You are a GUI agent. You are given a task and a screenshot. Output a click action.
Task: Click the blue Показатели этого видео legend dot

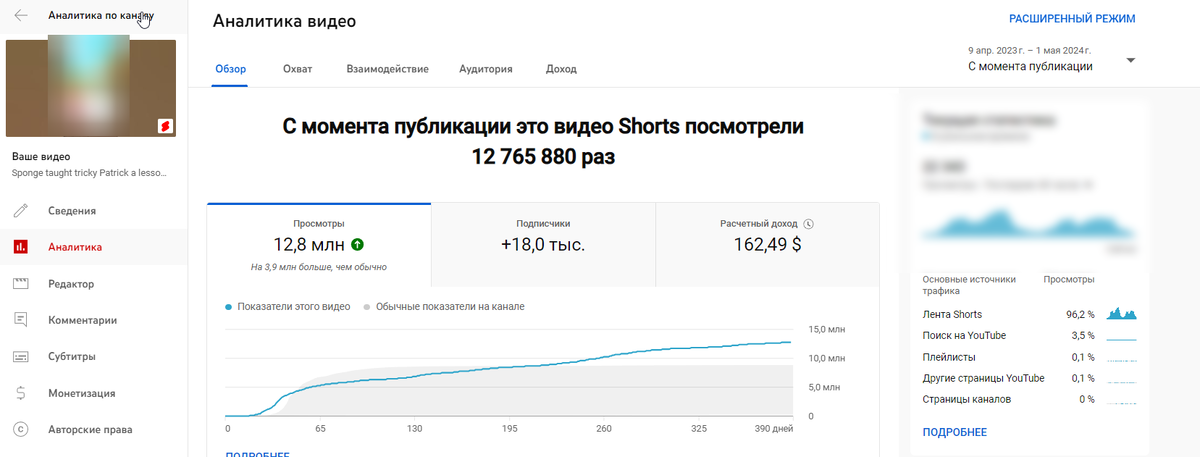click(229, 307)
